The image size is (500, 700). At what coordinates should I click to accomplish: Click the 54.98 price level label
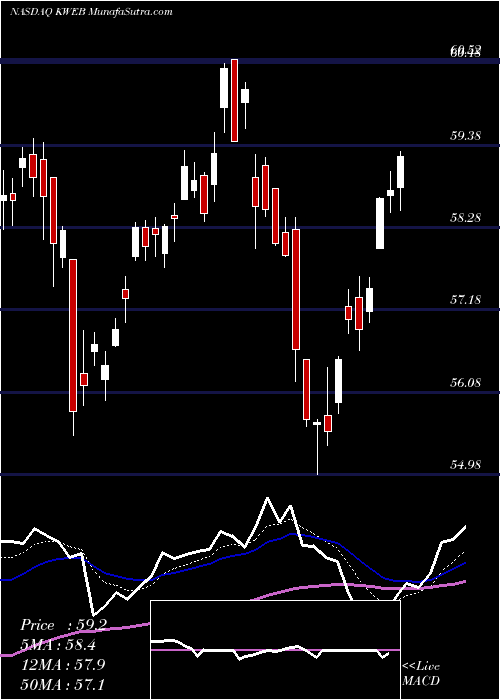point(465,465)
